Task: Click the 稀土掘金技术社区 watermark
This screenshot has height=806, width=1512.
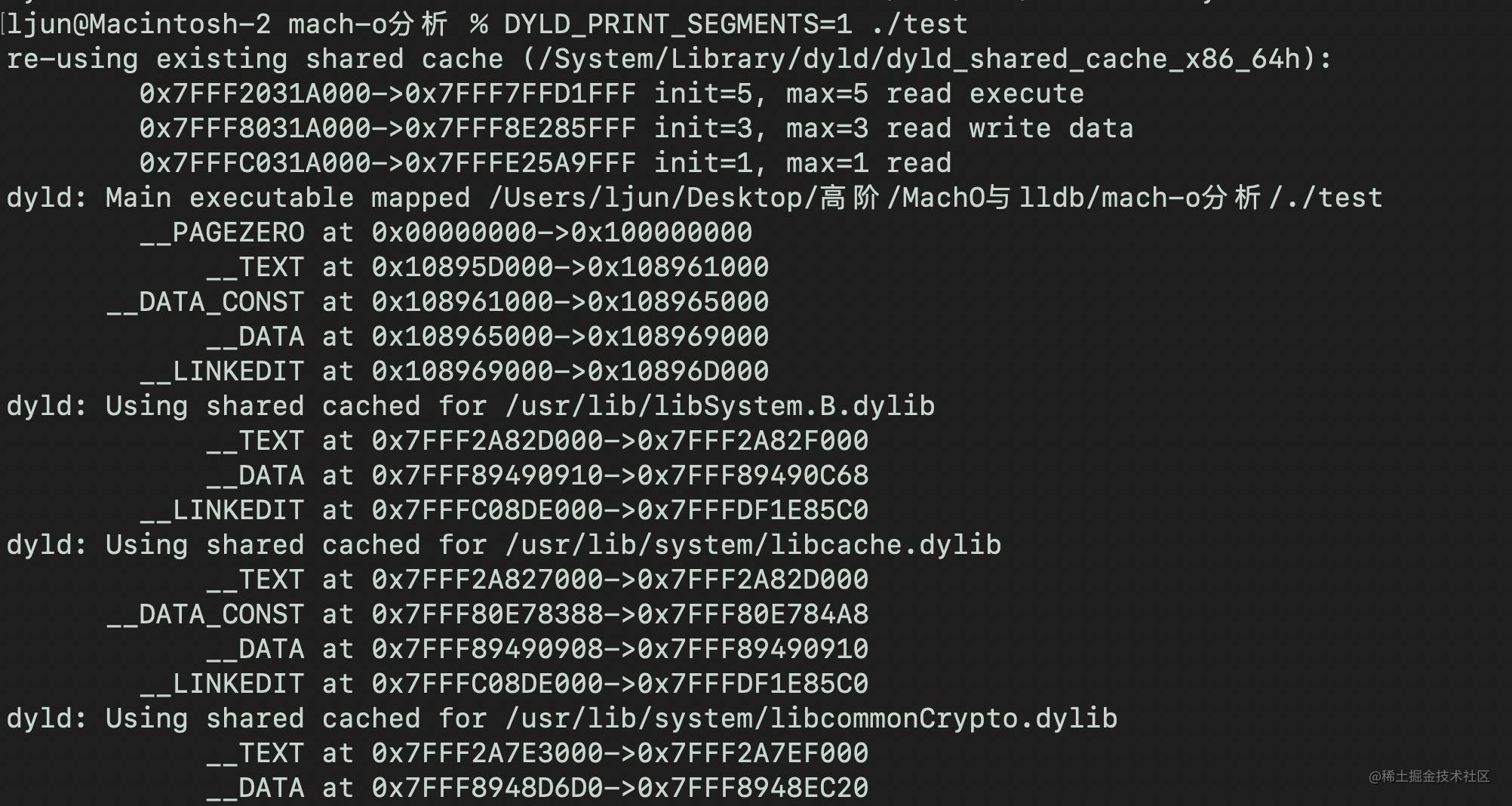Action: click(1429, 777)
